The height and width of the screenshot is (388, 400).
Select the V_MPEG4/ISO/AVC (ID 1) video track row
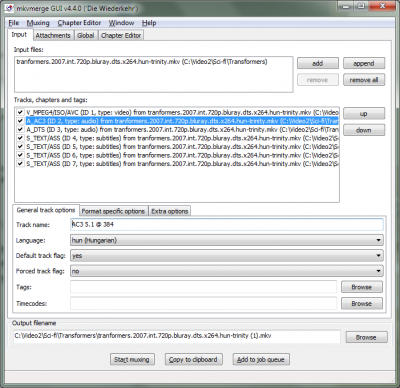182,112
